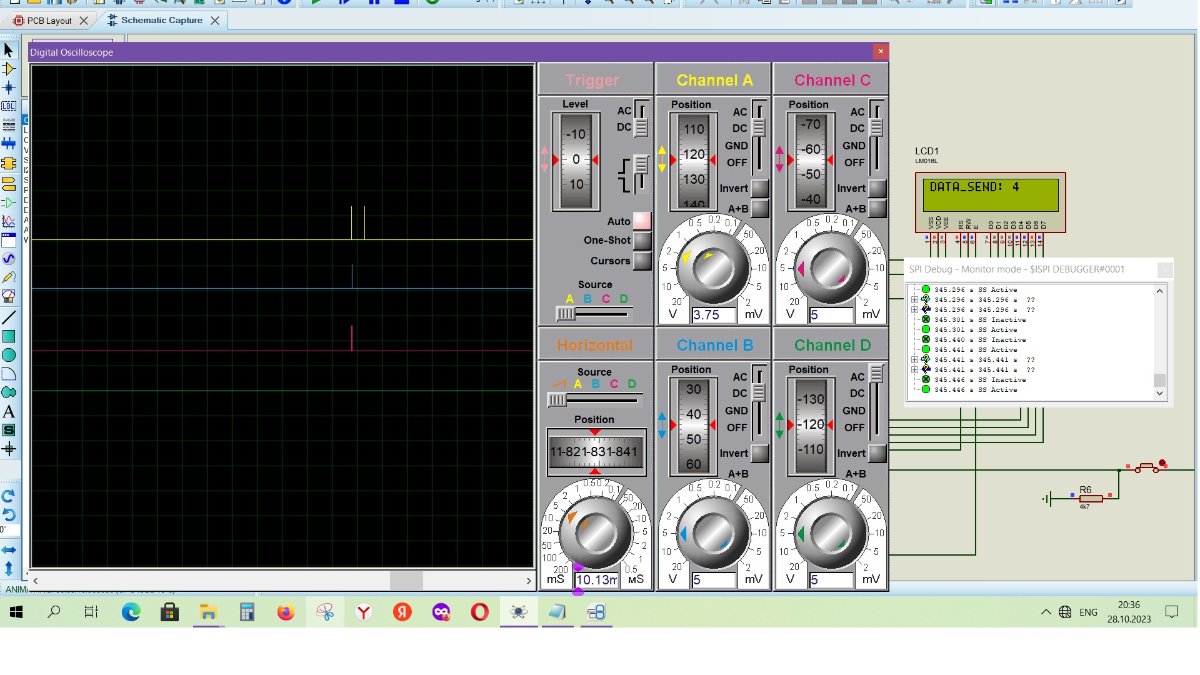Click the Horizontal timebase value field
Viewport: 1200px width, 675px height.
(x=597, y=579)
